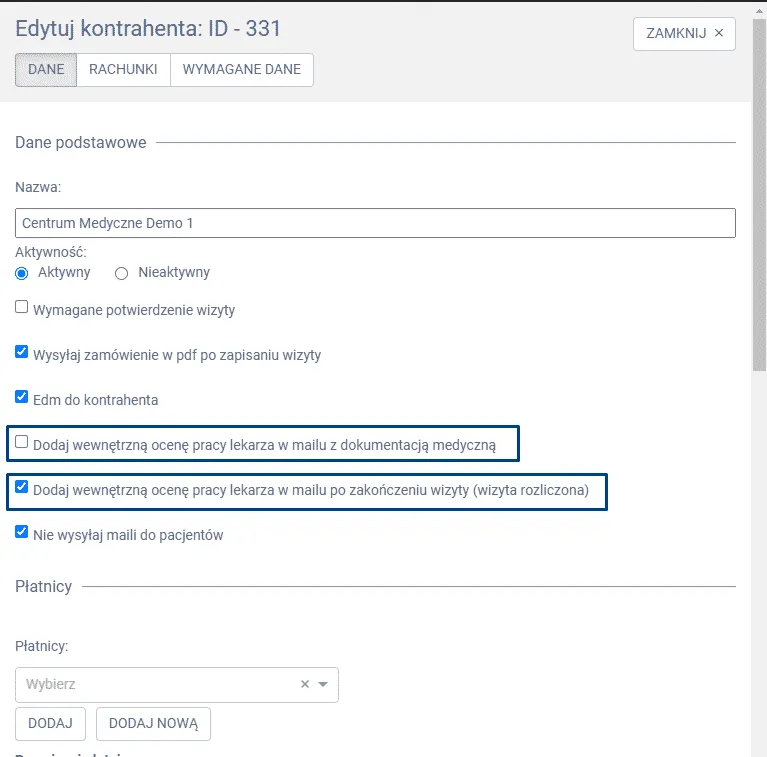This screenshot has width=767, height=757.
Task: Uncheck Wysyłaj zamówienie w pdf checkbox
Action: (22, 353)
